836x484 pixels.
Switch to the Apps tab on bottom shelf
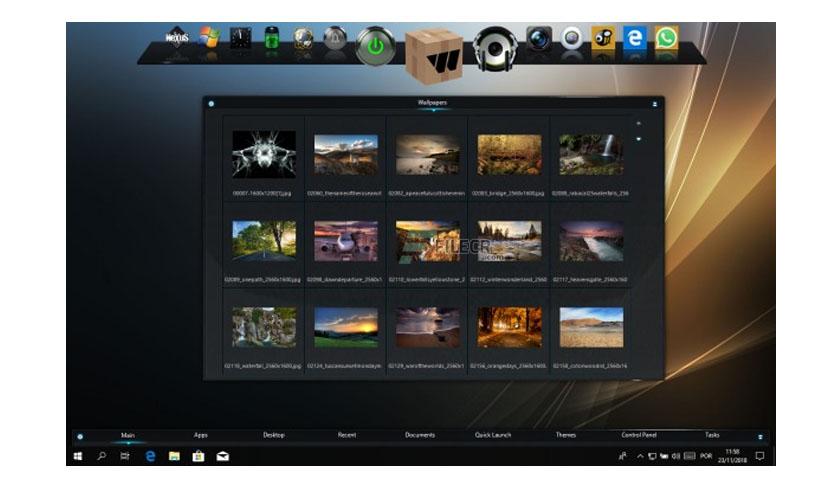pos(200,435)
